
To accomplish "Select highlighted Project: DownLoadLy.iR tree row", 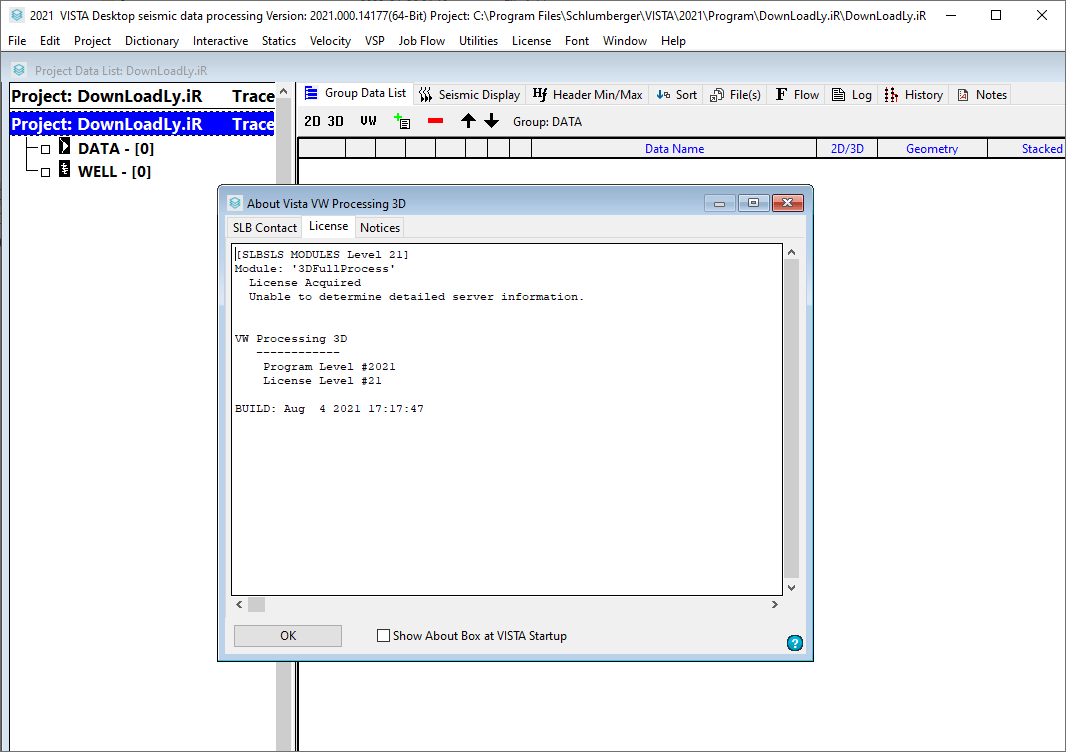I will click(x=142, y=124).
